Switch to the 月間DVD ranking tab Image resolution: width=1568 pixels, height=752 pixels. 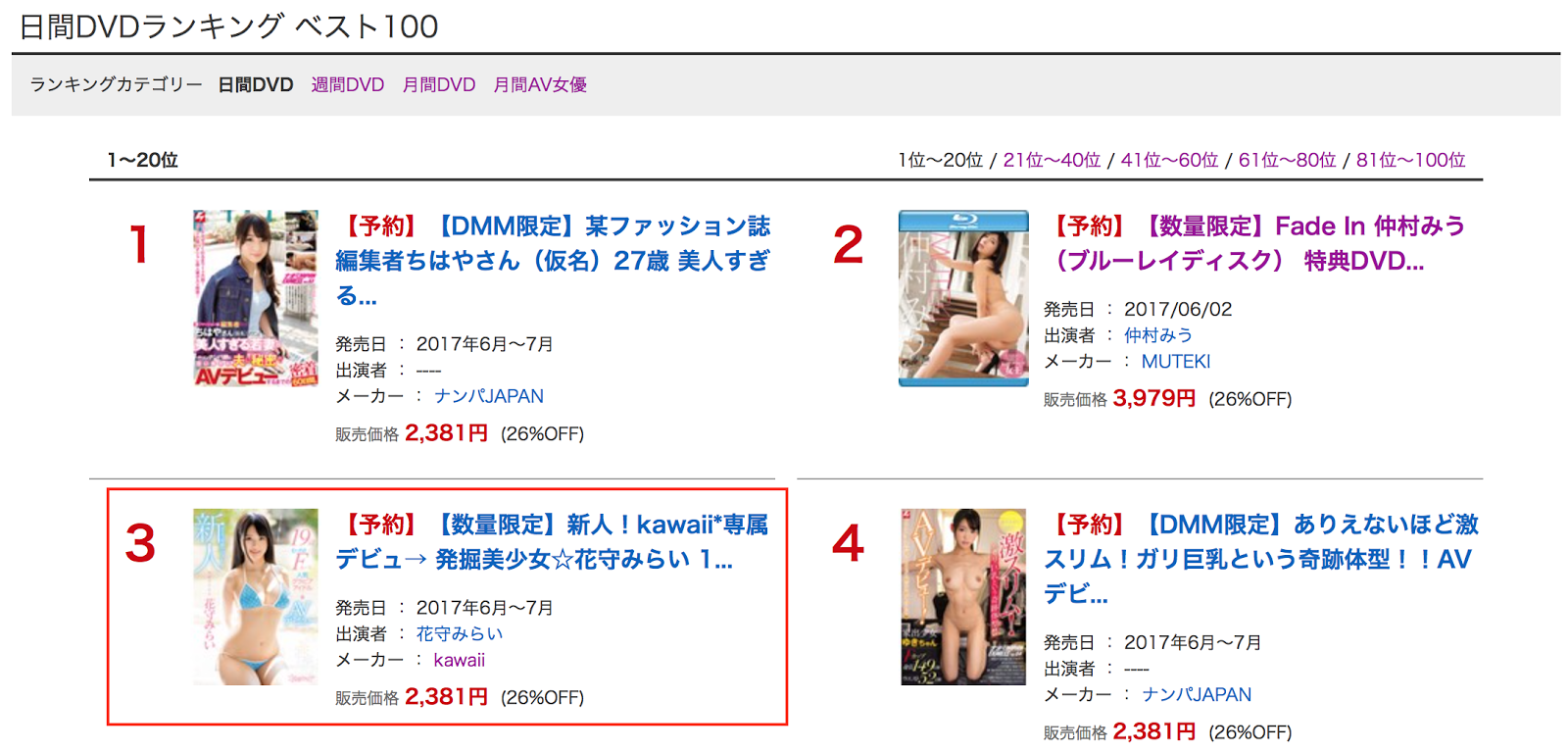438,85
